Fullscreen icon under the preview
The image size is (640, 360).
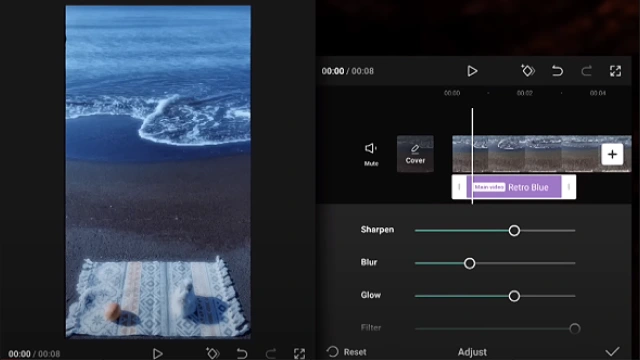(300, 354)
